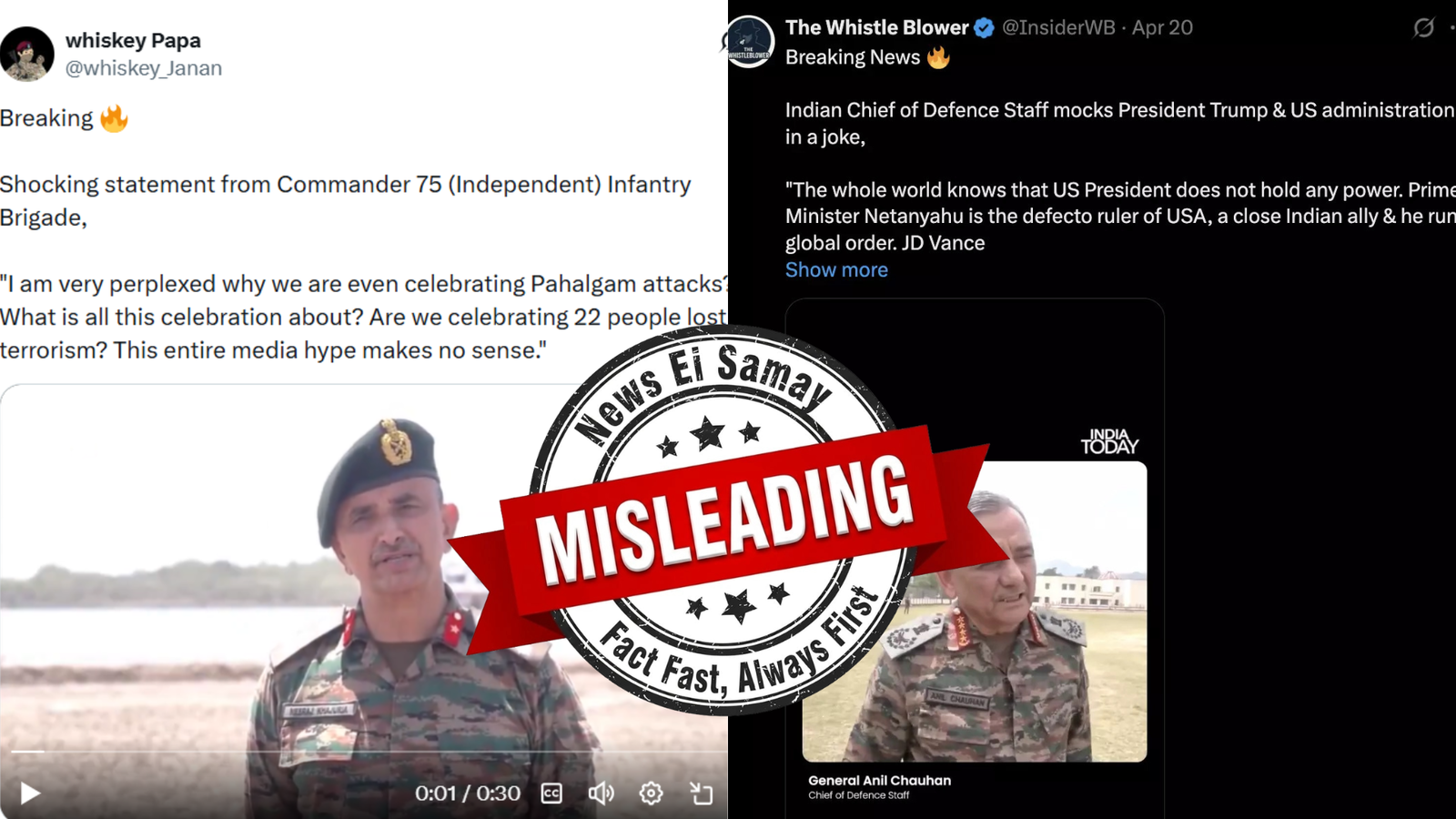Open The Whistle Blower profile avatar
Screen dimensions: 1456x819
[x=750, y=42]
